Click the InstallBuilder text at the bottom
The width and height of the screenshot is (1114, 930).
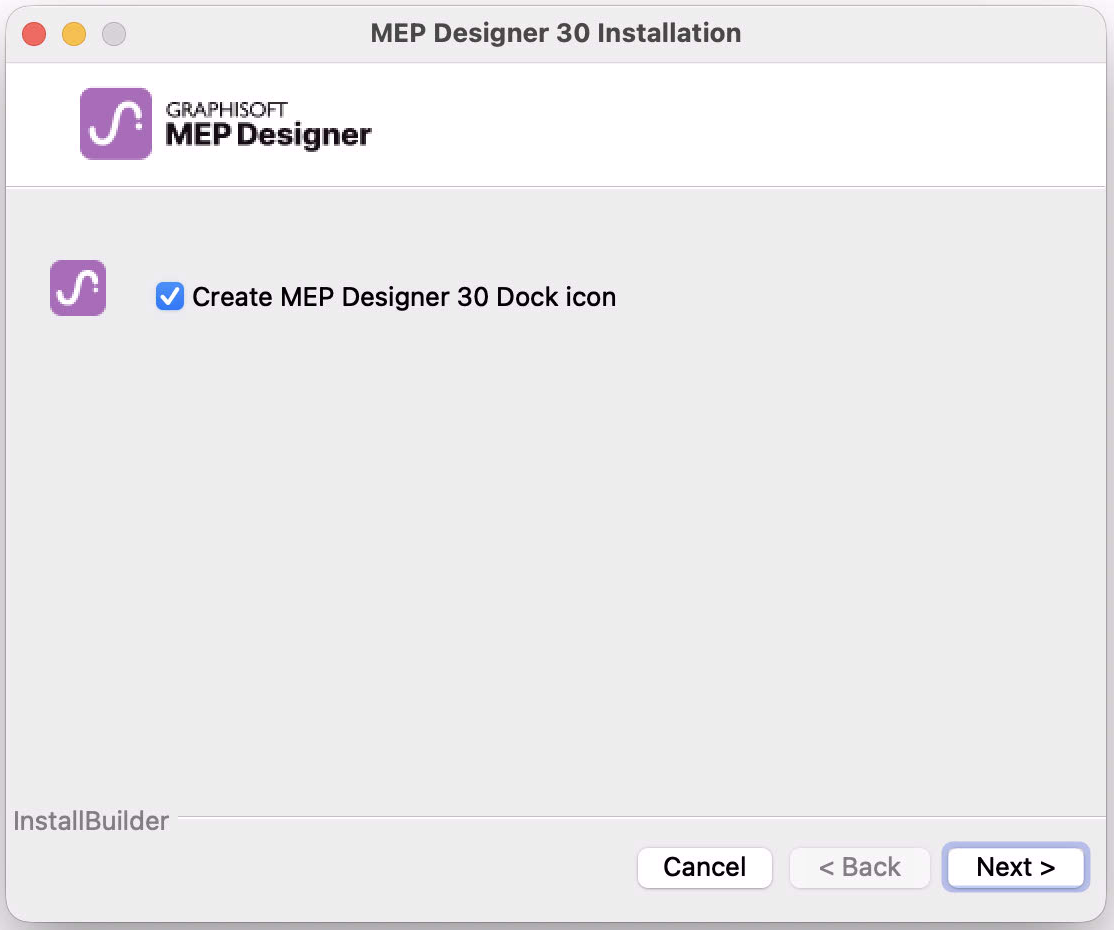point(91,821)
